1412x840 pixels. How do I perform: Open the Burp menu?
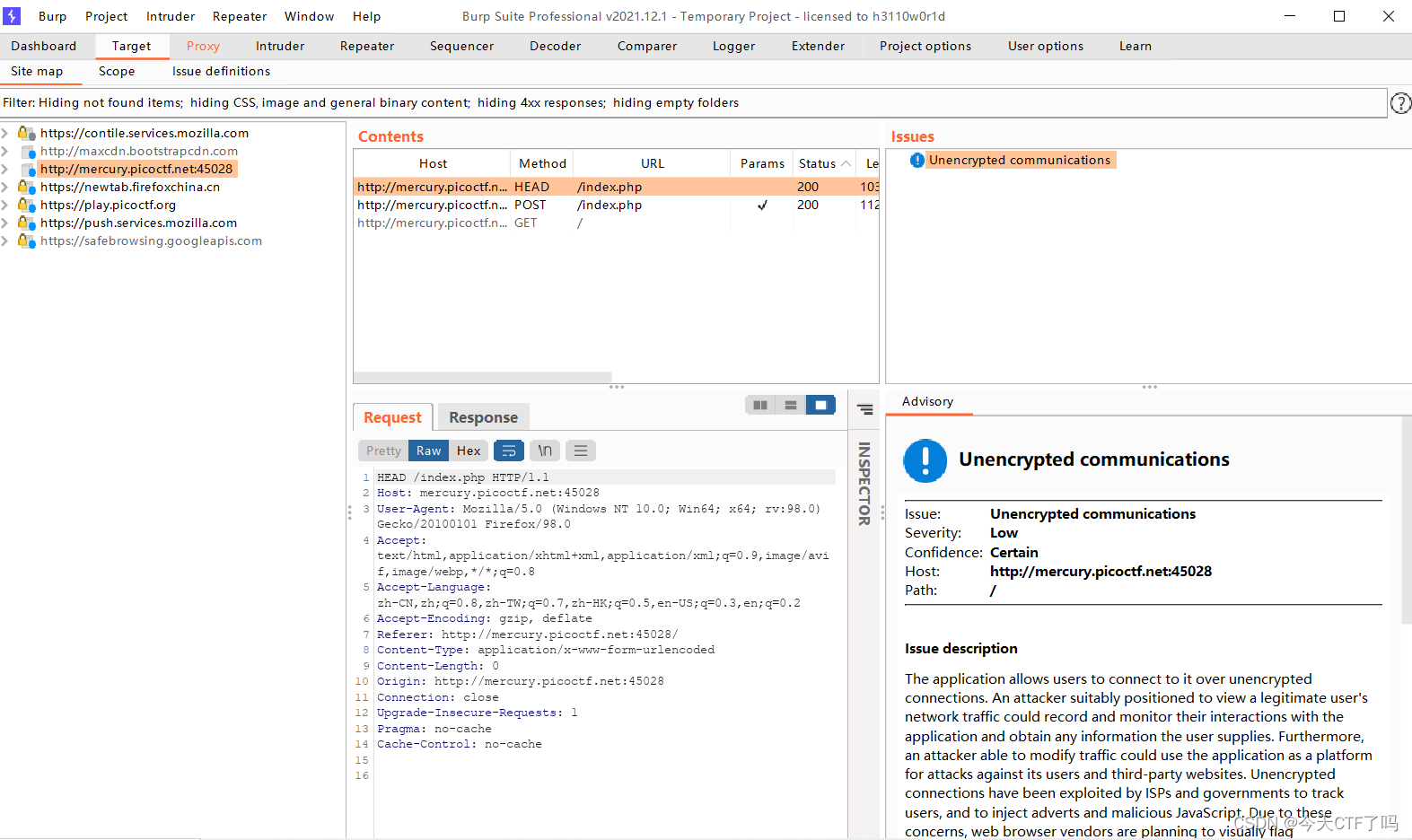(x=52, y=16)
